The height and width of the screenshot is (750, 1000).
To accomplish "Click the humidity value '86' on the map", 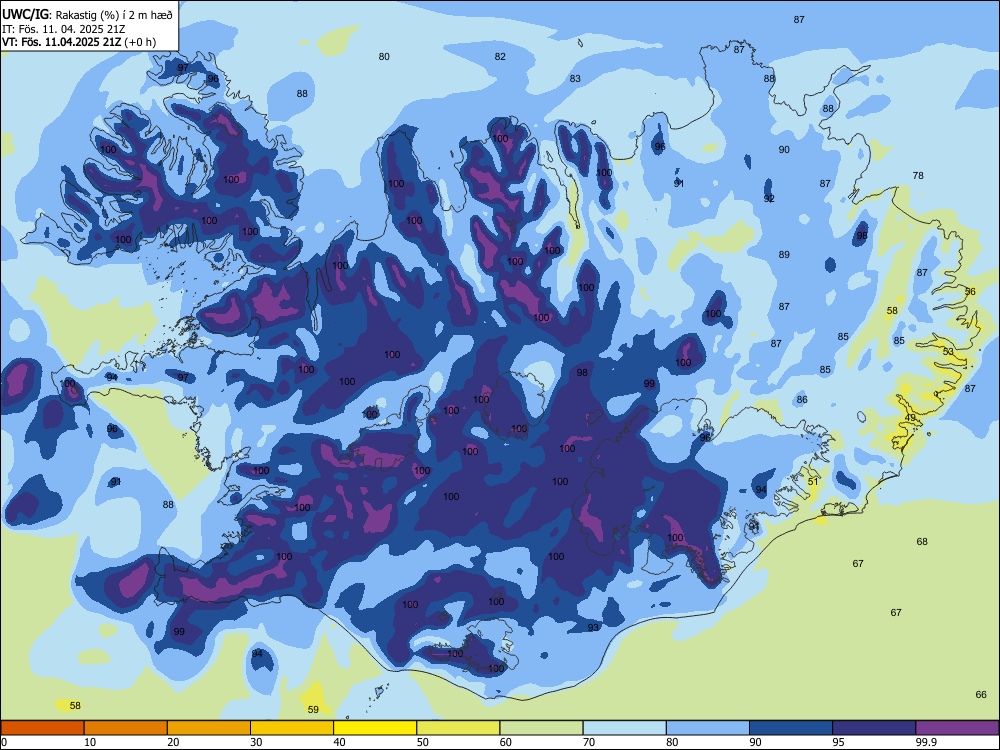I will click(x=802, y=399).
